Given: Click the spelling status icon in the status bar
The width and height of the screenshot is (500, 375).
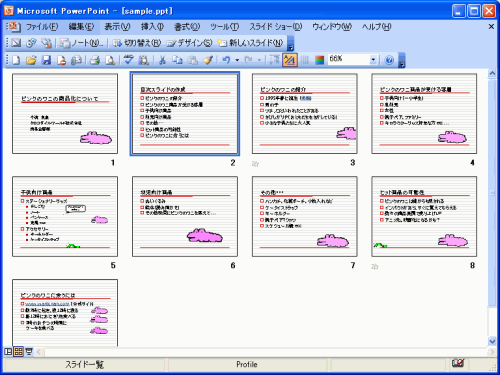Looking at the screenshot, I should [458, 363].
